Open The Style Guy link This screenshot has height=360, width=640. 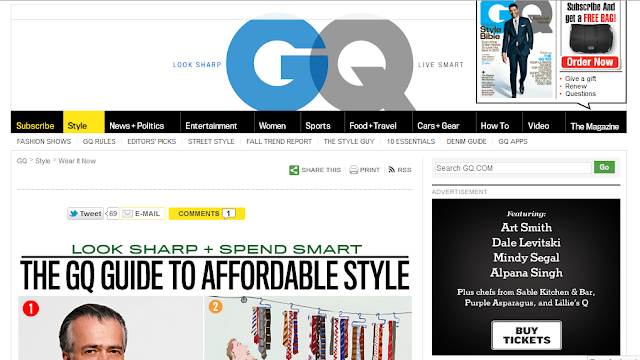(349, 142)
